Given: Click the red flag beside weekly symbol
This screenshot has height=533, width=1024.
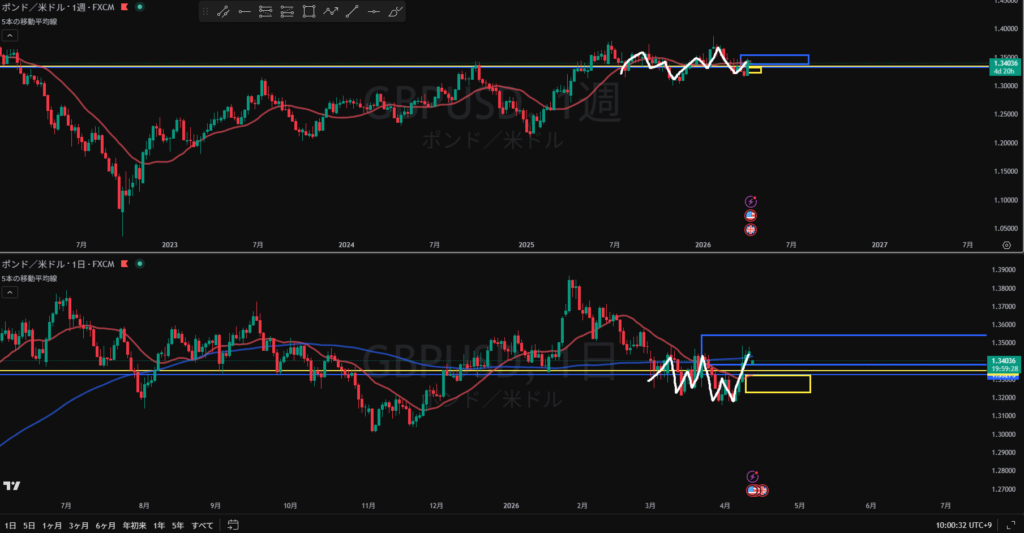Looking at the screenshot, I should coord(124,7).
